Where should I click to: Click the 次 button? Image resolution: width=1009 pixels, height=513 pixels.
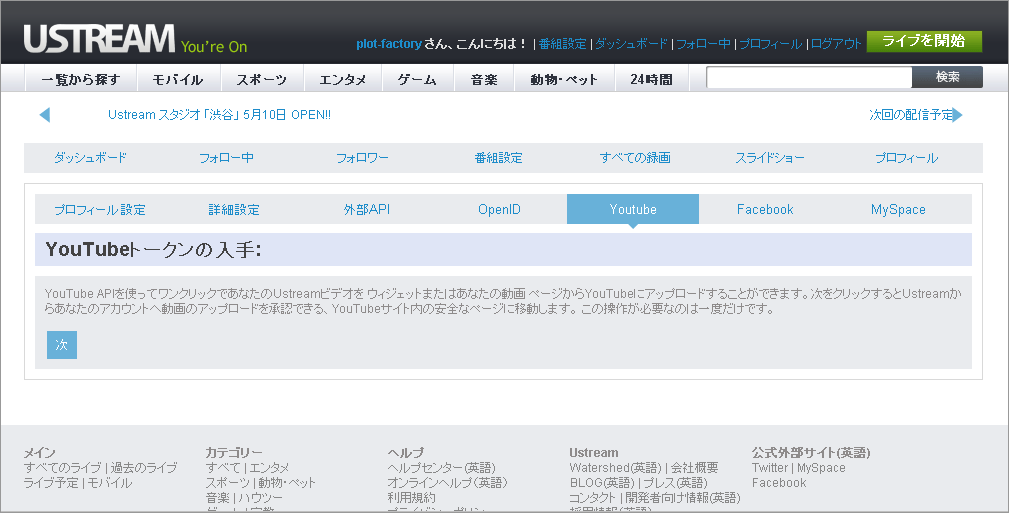coord(62,345)
